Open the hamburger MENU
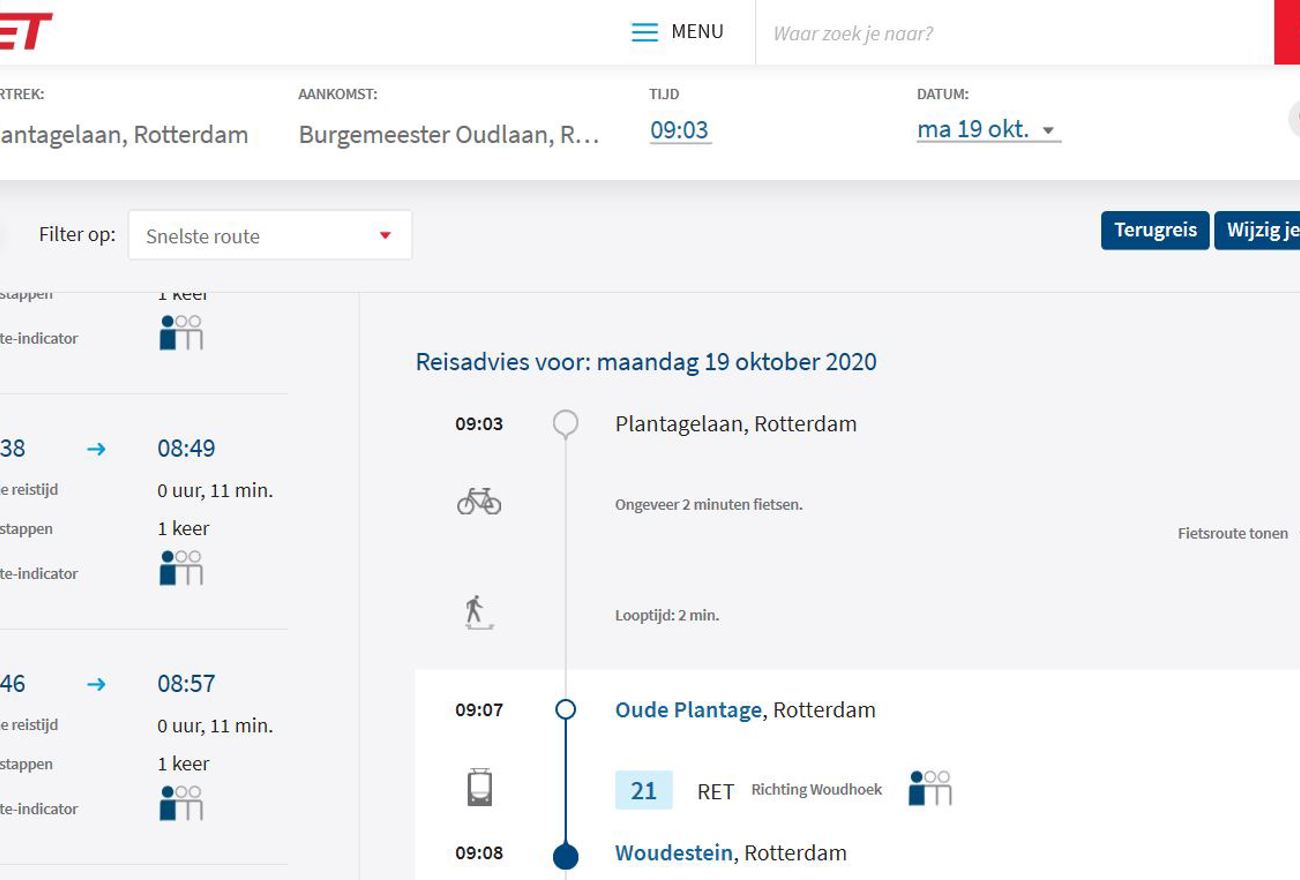The image size is (1300, 880). [677, 32]
